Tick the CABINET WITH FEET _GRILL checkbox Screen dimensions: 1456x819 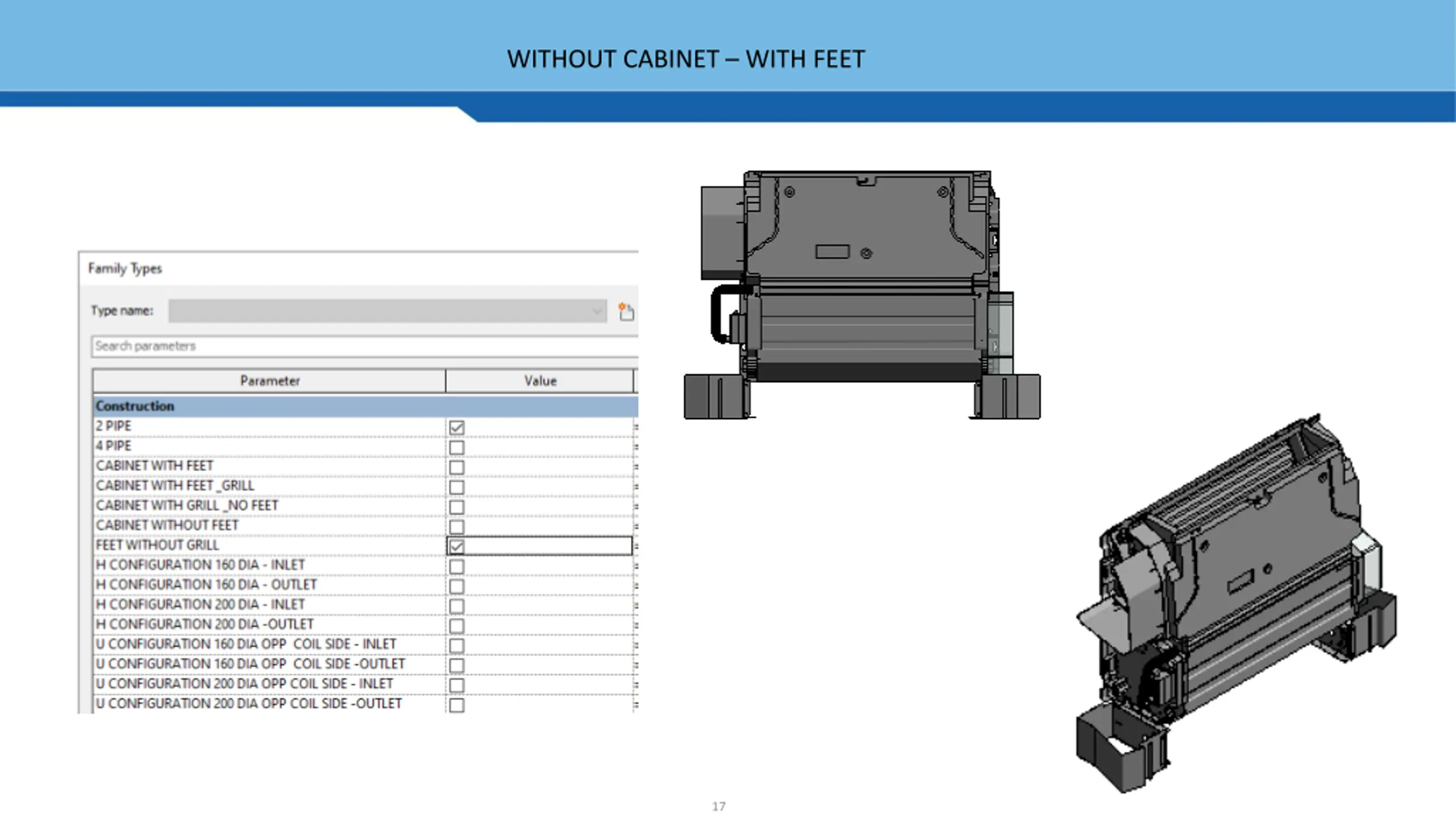(x=457, y=487)
